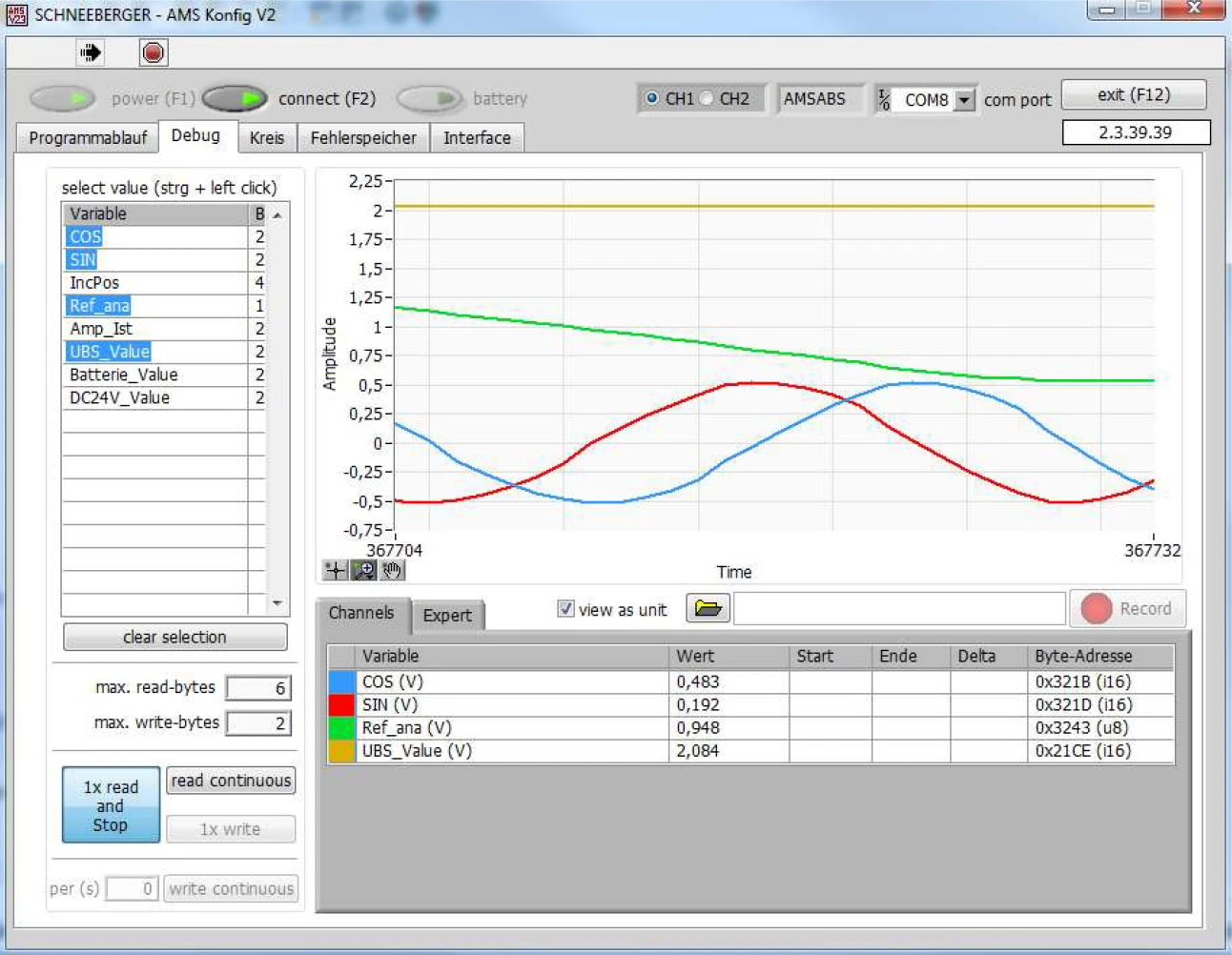The width and height of the screenshot is (1232, 955).
Task: Click the application icon in title bar
Action: (17, 14)
